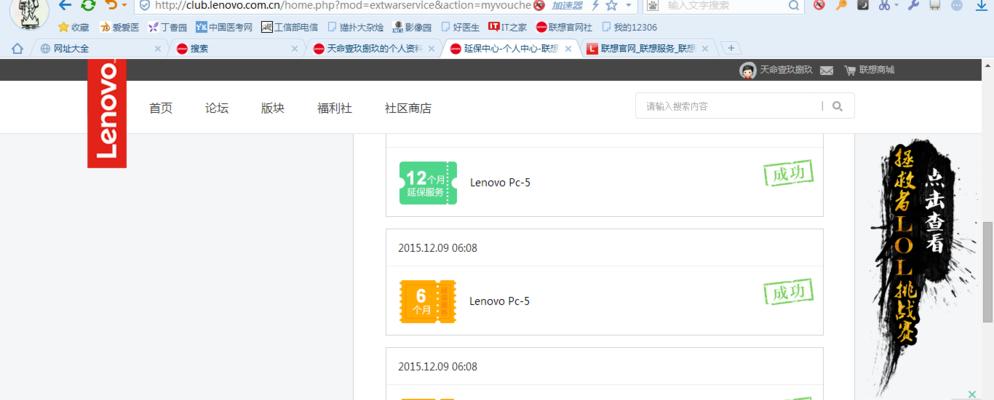Image resolution: width=994 pixels, height=400 pixels.
Task: Close the 网址大全 tab
Action: pyautogui.click(x=158, y=48)
